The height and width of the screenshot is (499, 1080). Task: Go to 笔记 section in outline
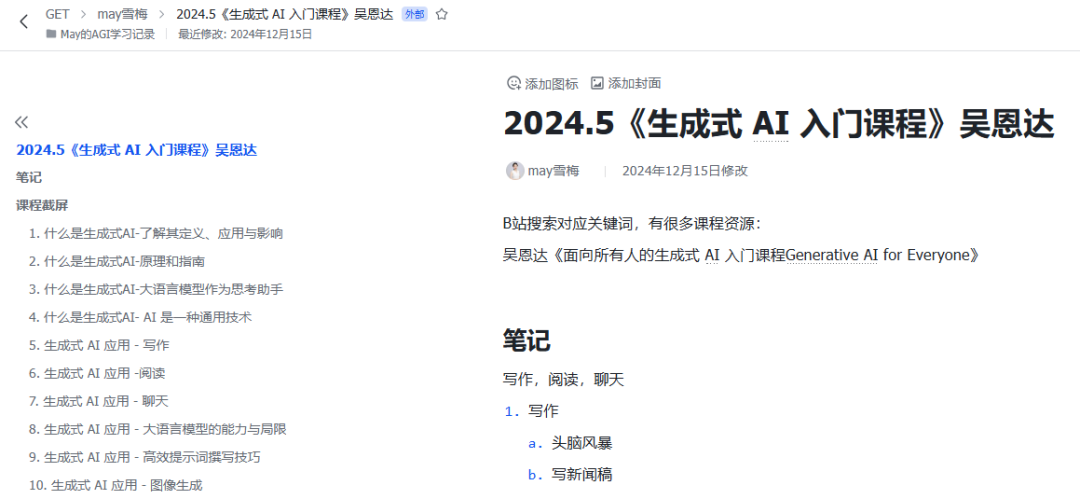pos(29,178)
